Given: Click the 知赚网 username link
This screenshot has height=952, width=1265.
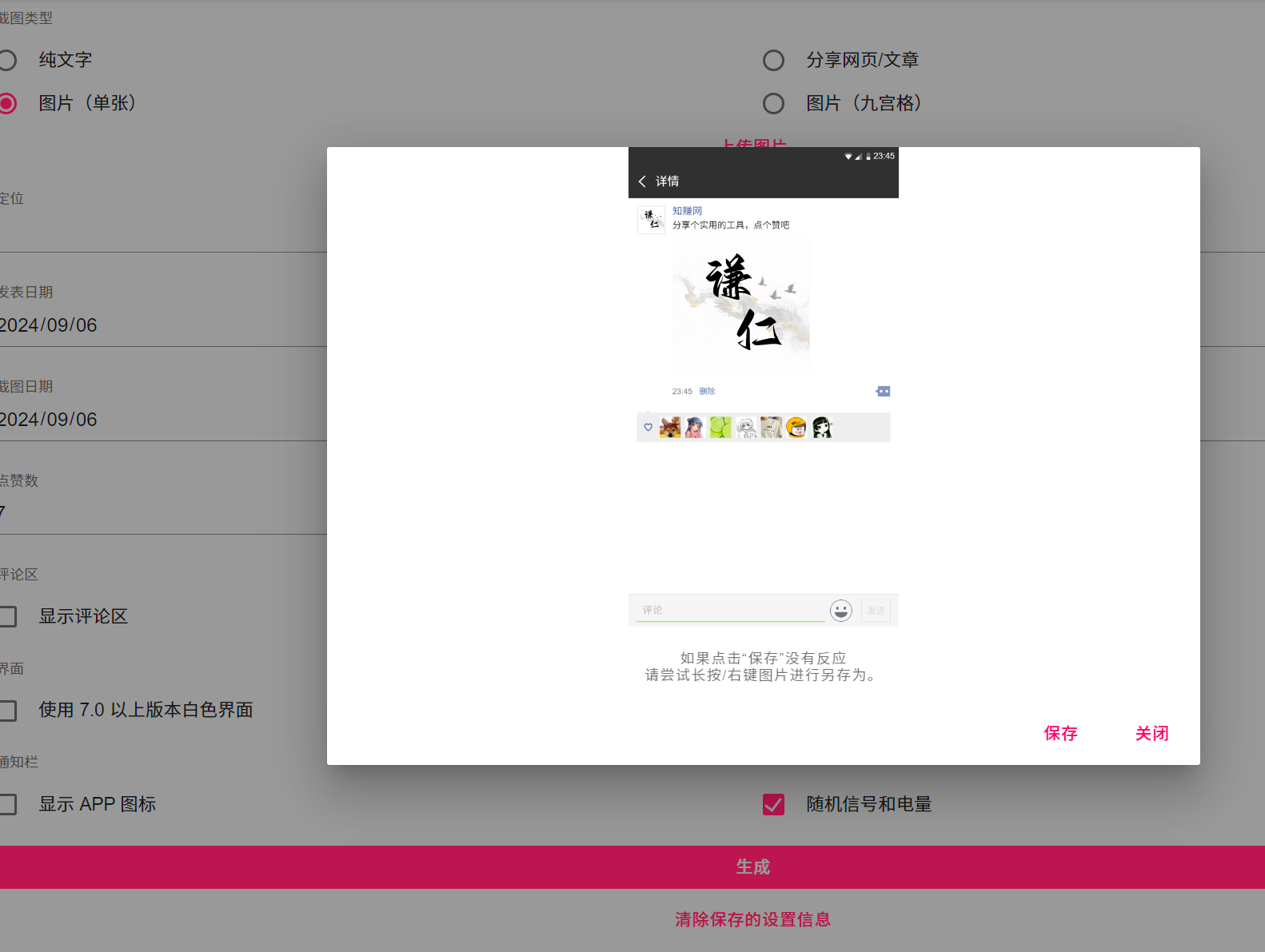Looking at the screenshot, I should pyautogui.click(x=687, y=211).
